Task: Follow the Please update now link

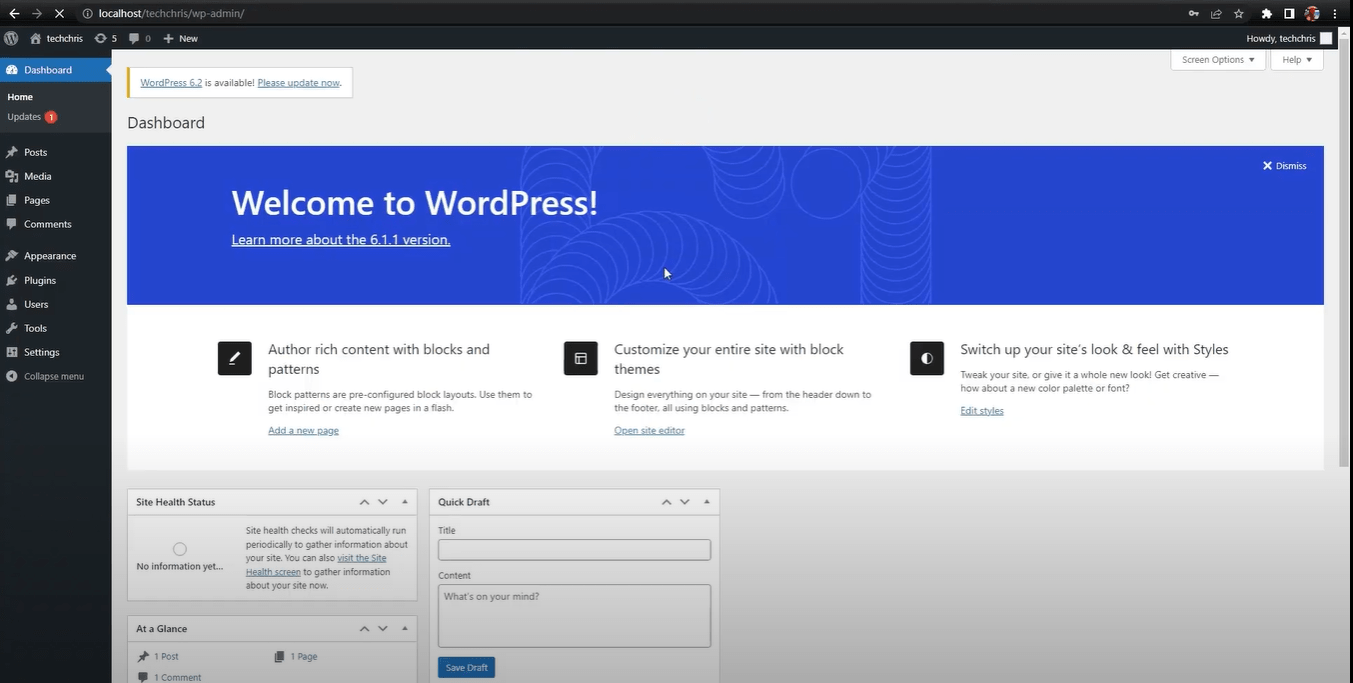Action: coord(299,83)
